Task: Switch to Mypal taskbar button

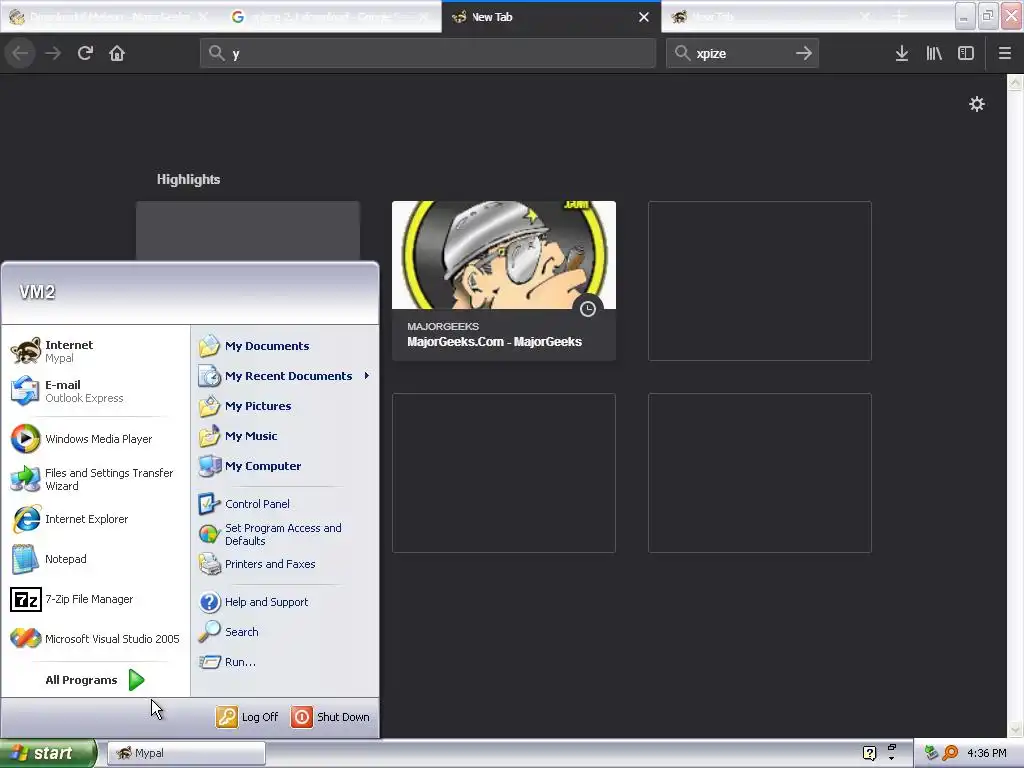Action: 186,753
